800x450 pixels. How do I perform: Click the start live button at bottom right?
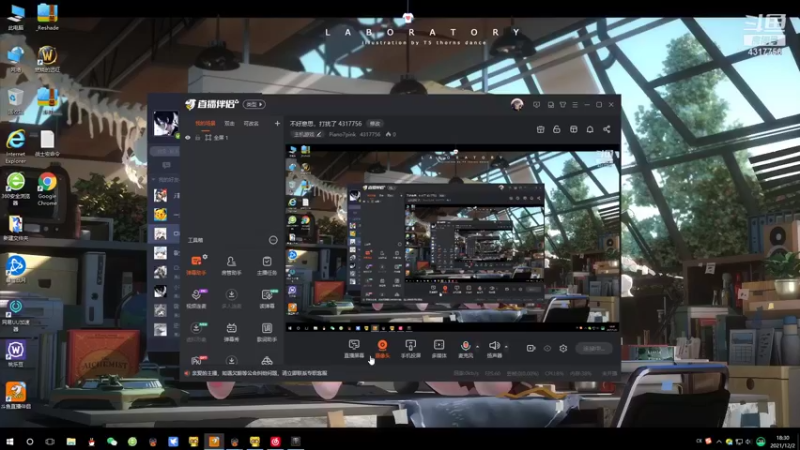click(593, 348)
